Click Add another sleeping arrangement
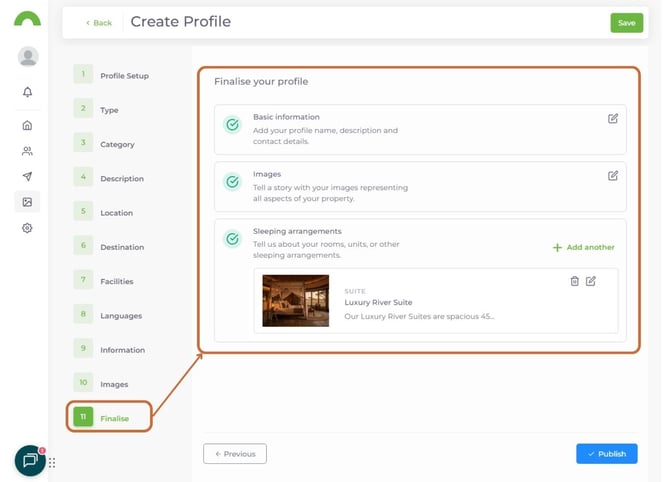This screenshot has height=482, width=670. click(x=584, y=247)
